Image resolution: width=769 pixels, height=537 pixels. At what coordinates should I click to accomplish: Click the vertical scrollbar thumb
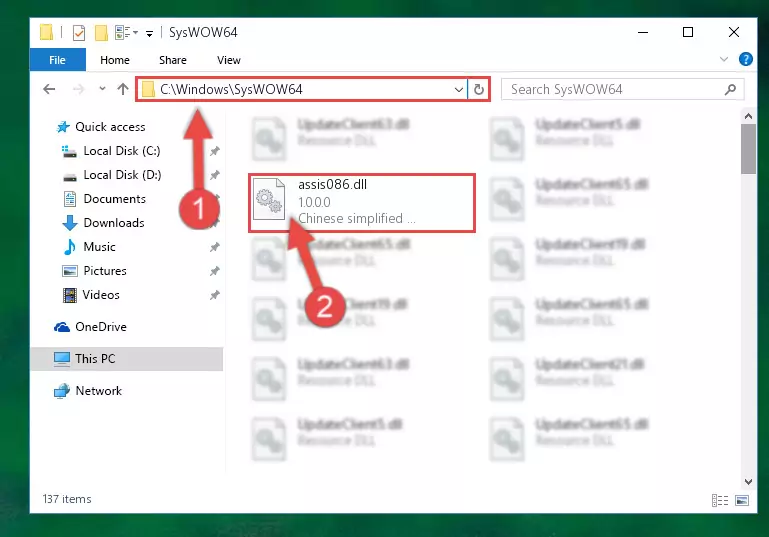point(748,149)
